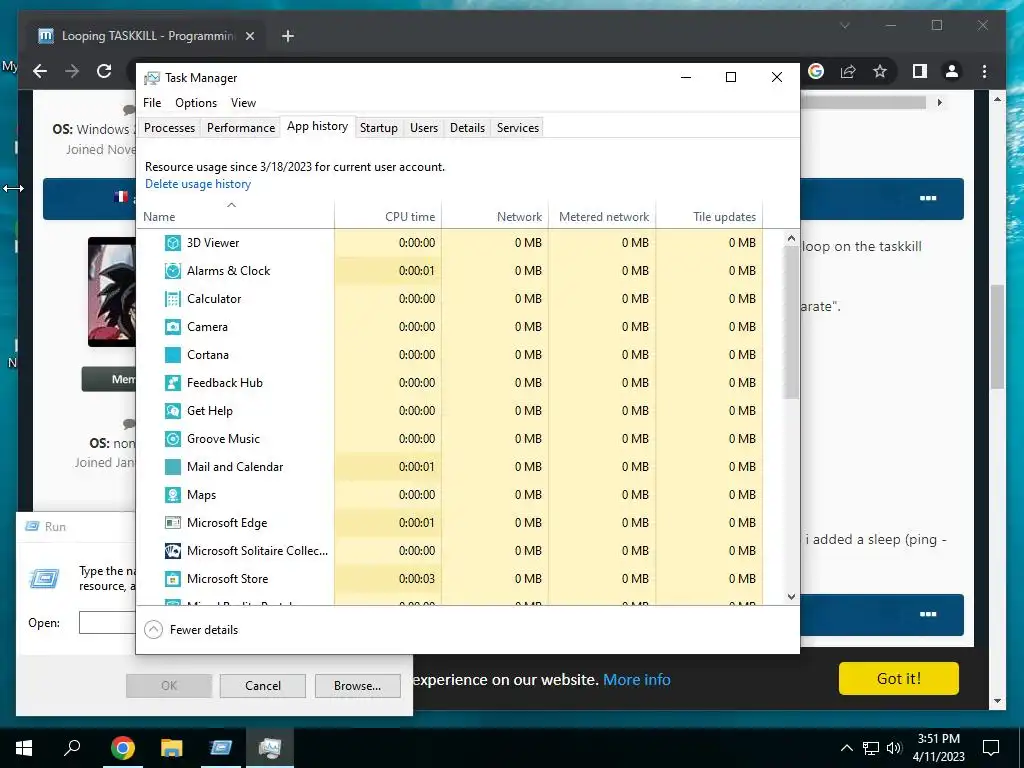The height and width of the screenshot is (768, 1024).
Task: Click the Open input field in Run
Action: 108,622
